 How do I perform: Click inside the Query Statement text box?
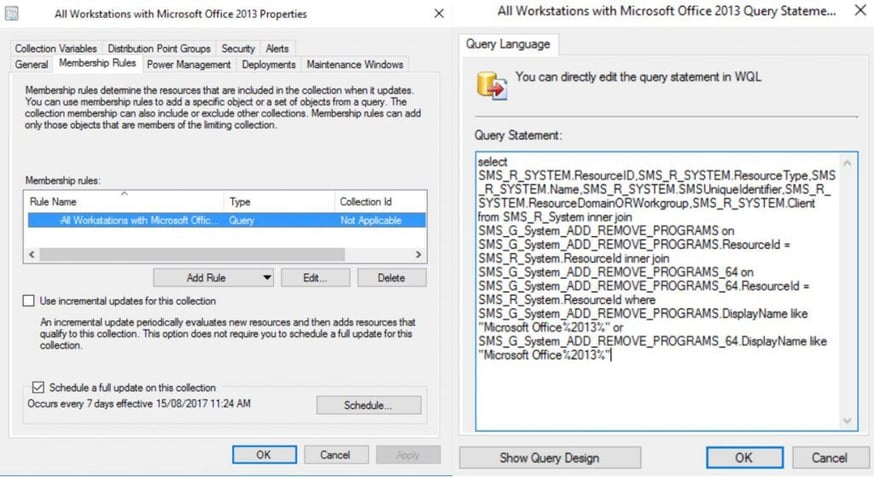tap(658, 291)
